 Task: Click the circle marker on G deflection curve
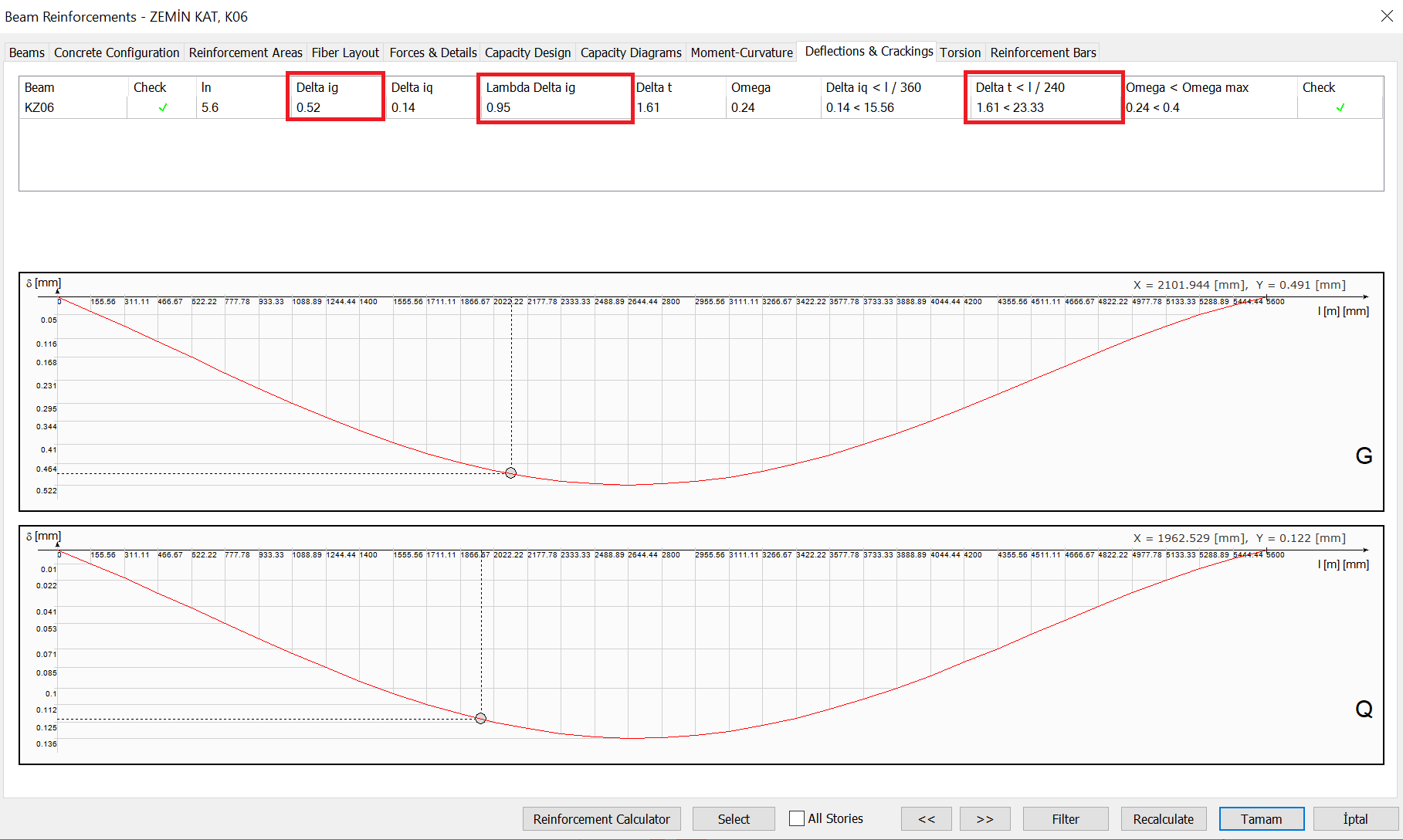coord(510,473)
